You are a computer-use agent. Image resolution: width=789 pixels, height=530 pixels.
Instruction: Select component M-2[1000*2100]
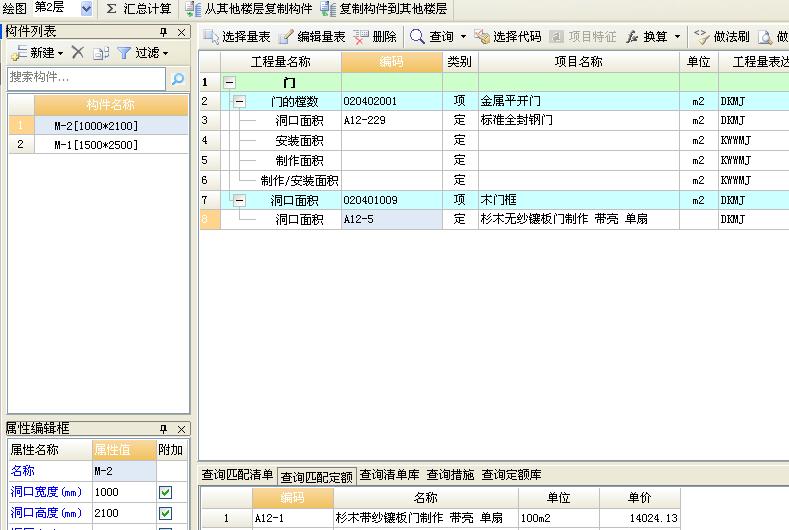coord(96,126)
